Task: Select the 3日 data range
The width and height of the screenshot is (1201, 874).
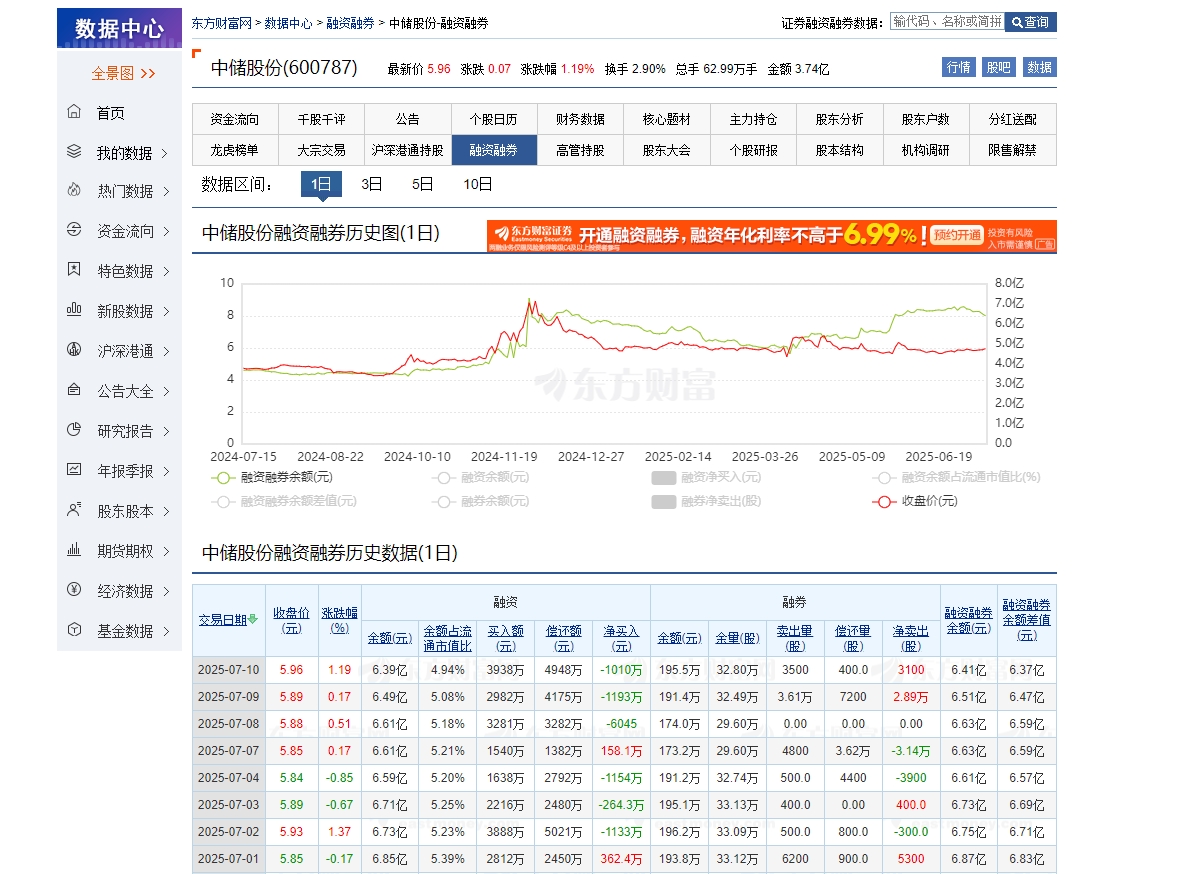Action: (372, 184)
